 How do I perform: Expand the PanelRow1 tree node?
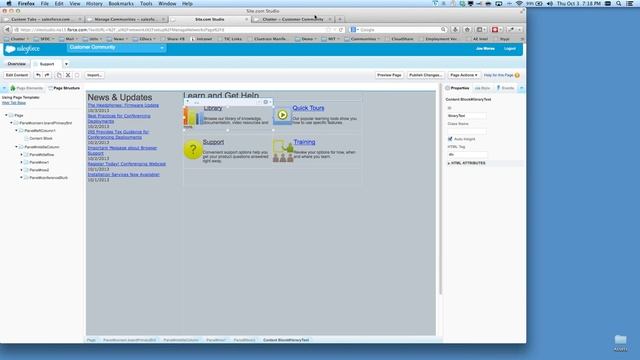coord(21,162)
